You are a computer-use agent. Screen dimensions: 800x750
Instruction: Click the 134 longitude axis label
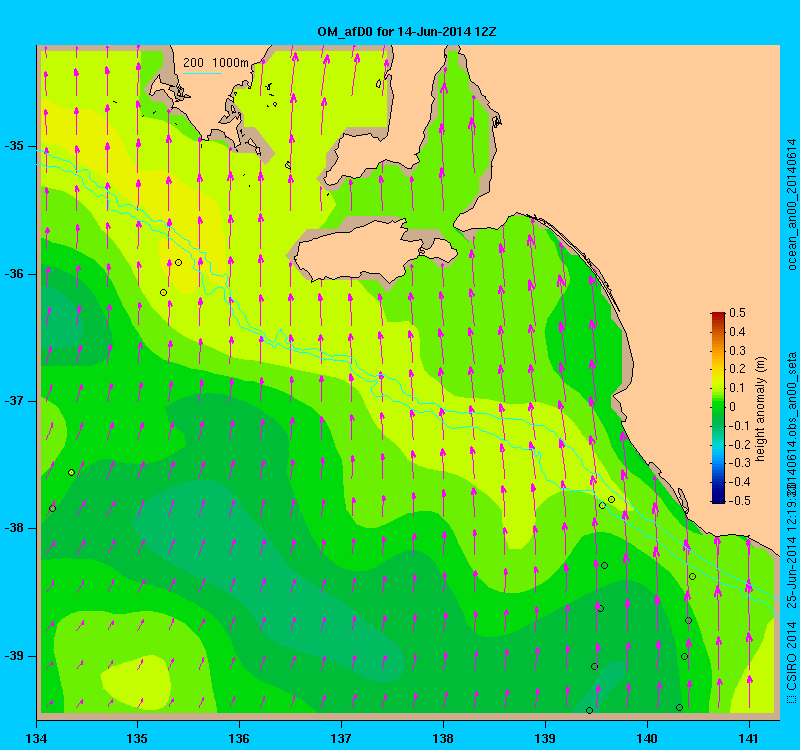tap(36, 739)
